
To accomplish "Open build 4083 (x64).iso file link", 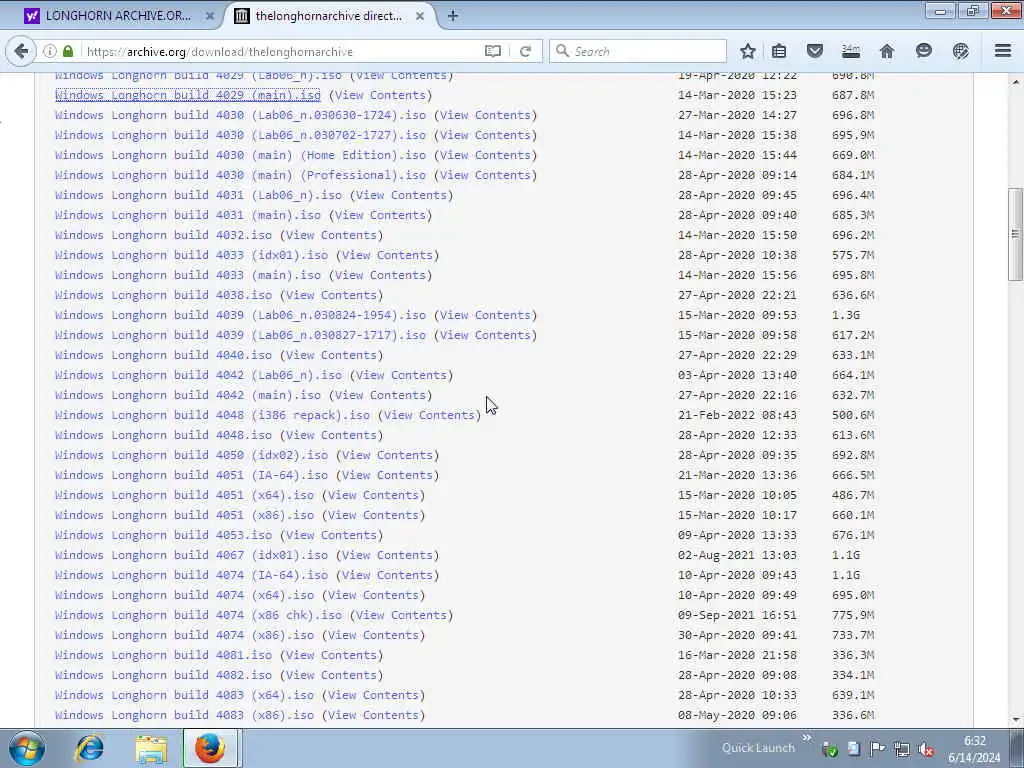I will tap(184, 695).
